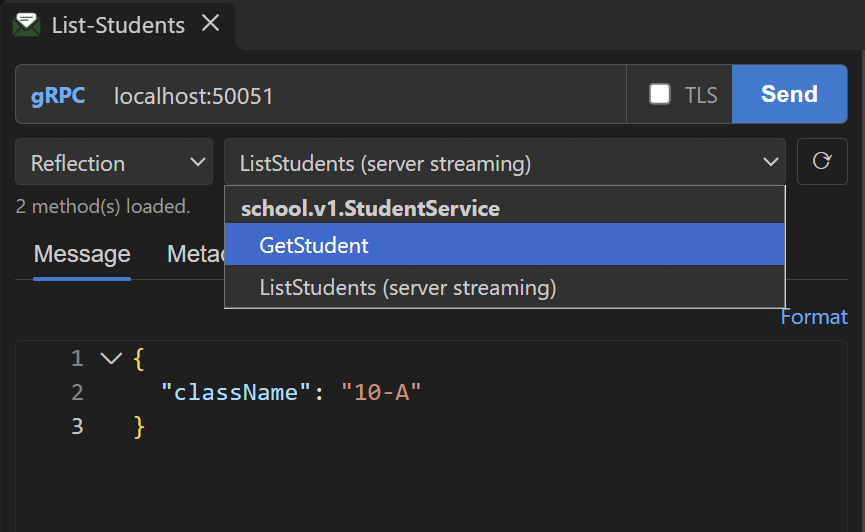Screen dimensions: 865x532
Task: Open the Reflection source dropdown
Action: [x=114, y=162]
